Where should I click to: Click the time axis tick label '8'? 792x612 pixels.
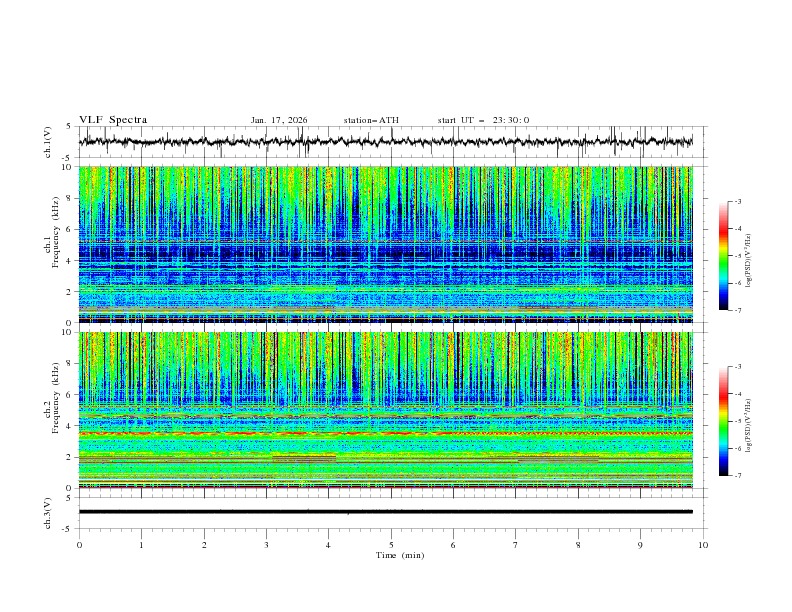click(578, 545)
